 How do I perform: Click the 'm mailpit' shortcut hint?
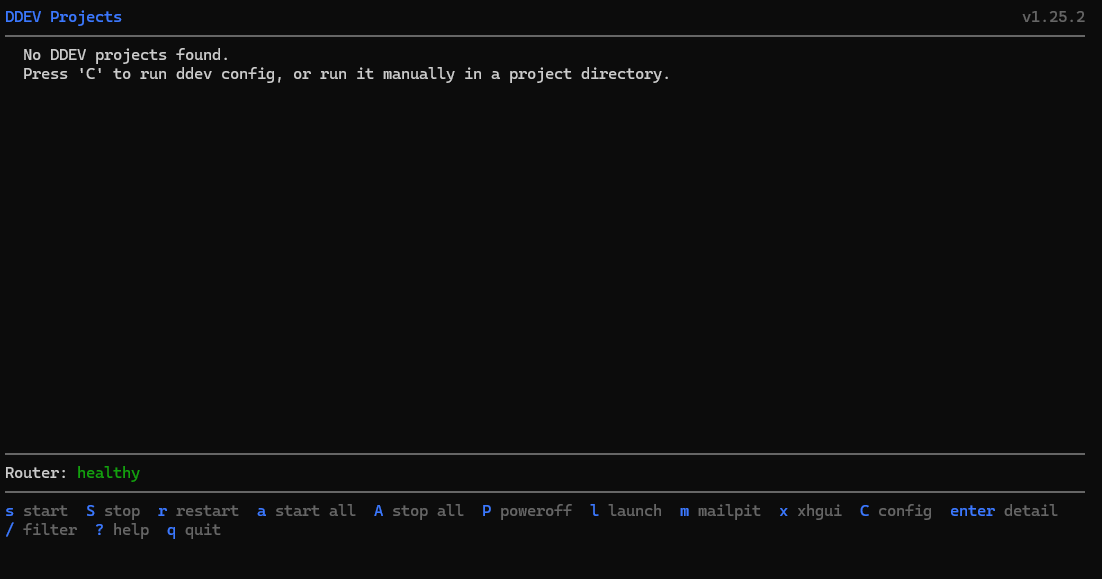pos(720,511)
